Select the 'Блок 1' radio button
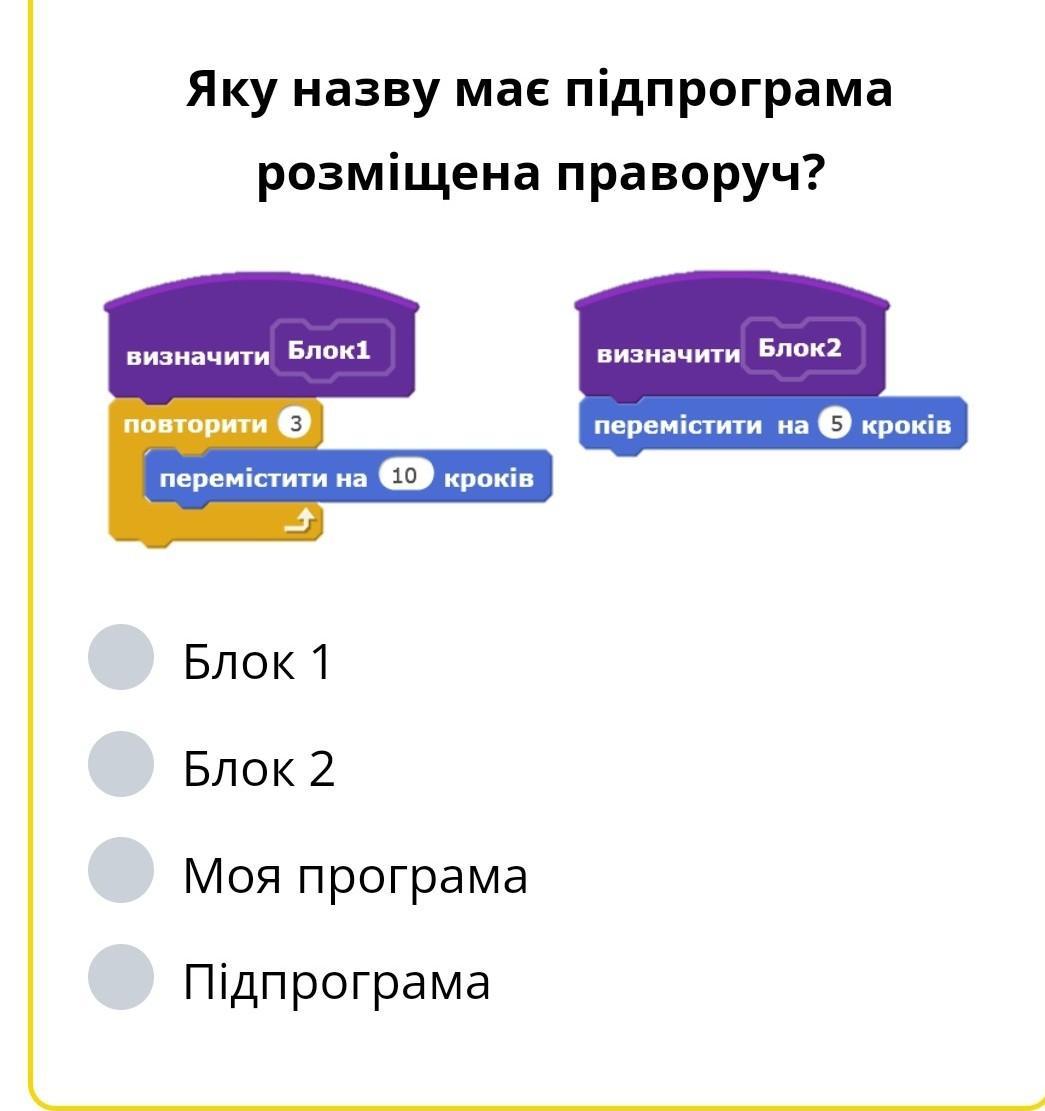This screenshot has width=1045, height=1111. coord(120,658)
